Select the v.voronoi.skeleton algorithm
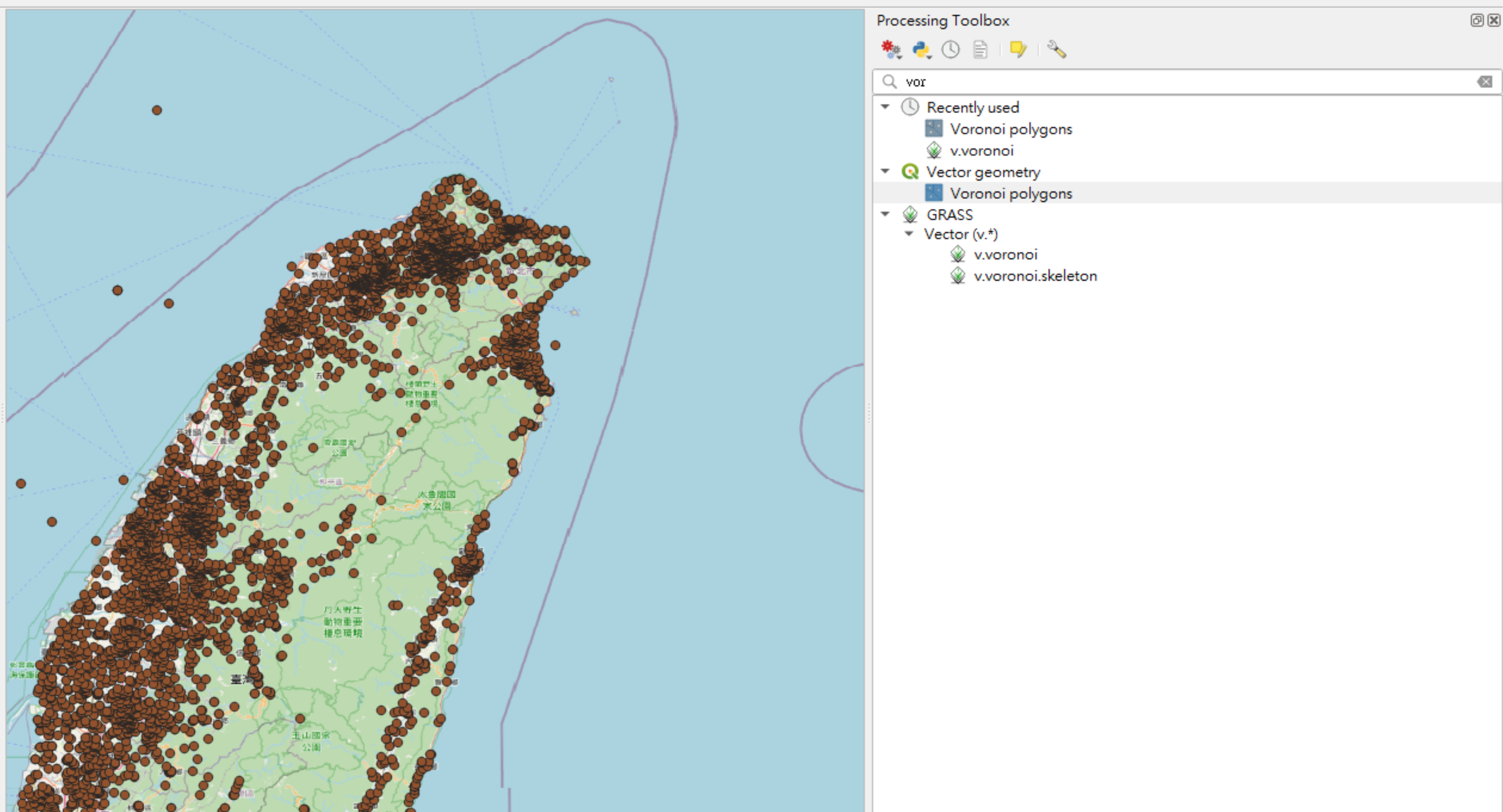This screenshot has width=1503, height=812. point(1034,276)
